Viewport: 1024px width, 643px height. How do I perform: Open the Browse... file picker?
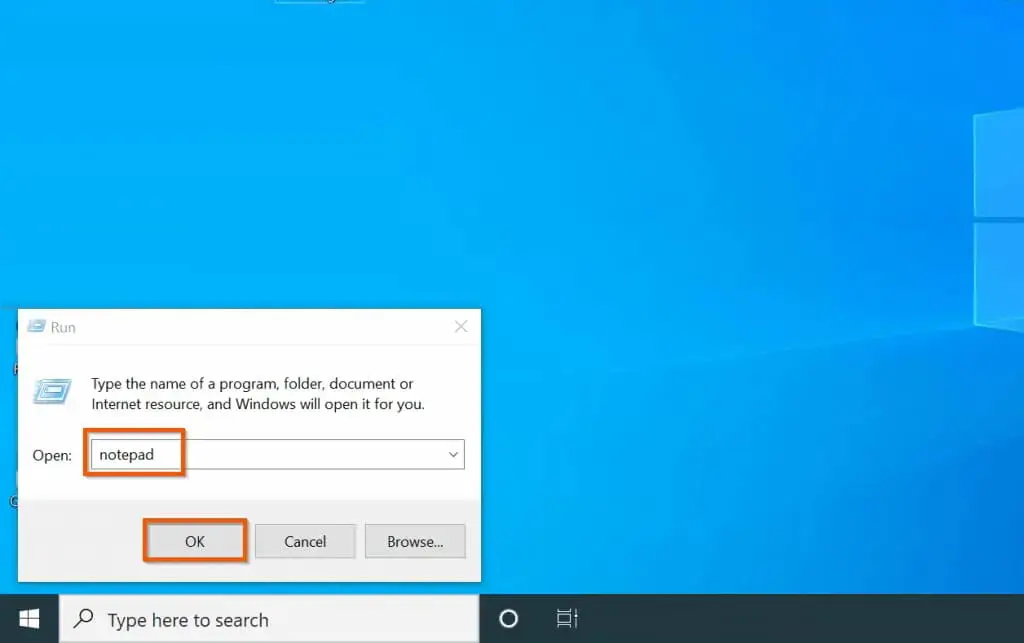(x=415, y=541)
